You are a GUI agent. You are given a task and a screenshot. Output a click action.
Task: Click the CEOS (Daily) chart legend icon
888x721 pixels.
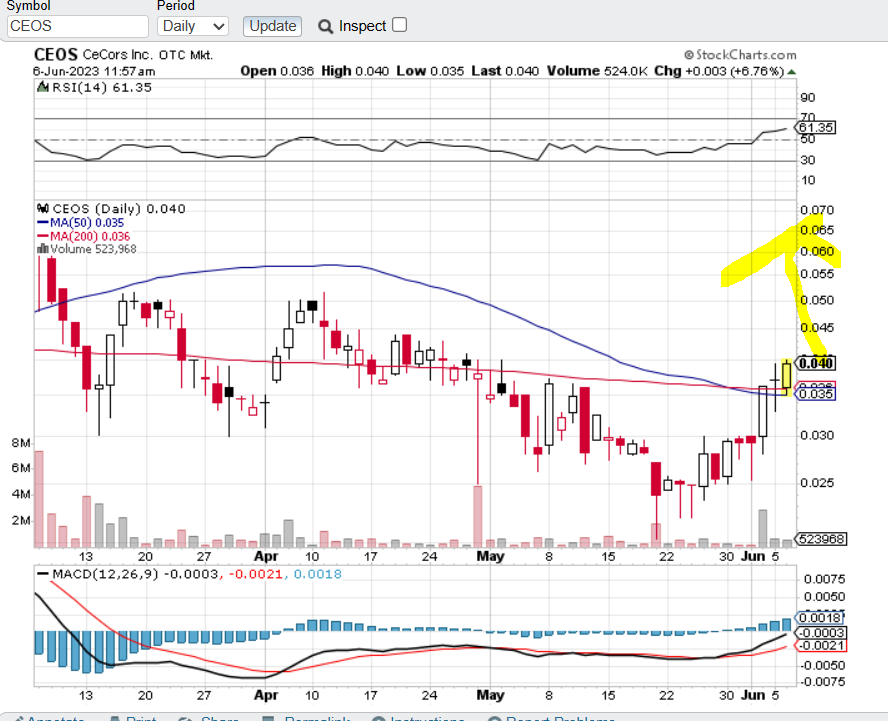point(42,210)
